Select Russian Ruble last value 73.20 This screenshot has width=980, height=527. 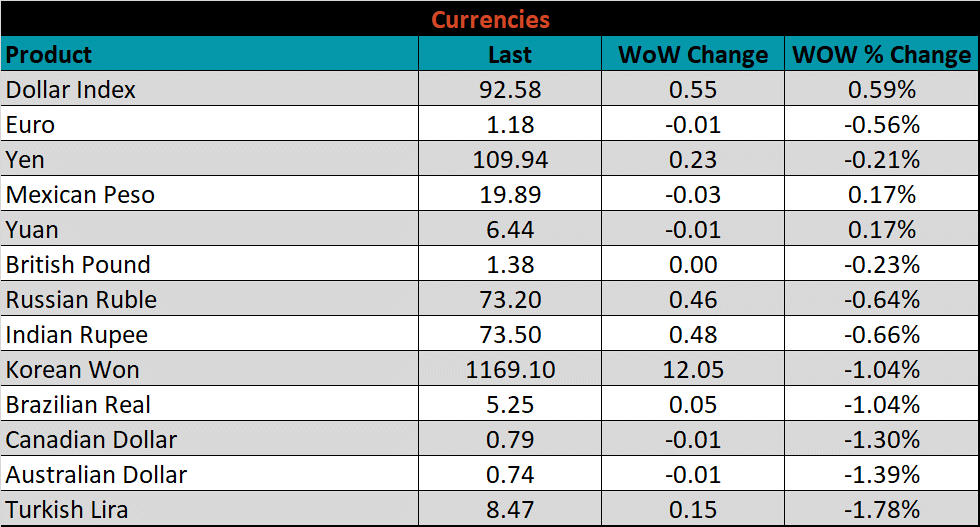[510, 300]
